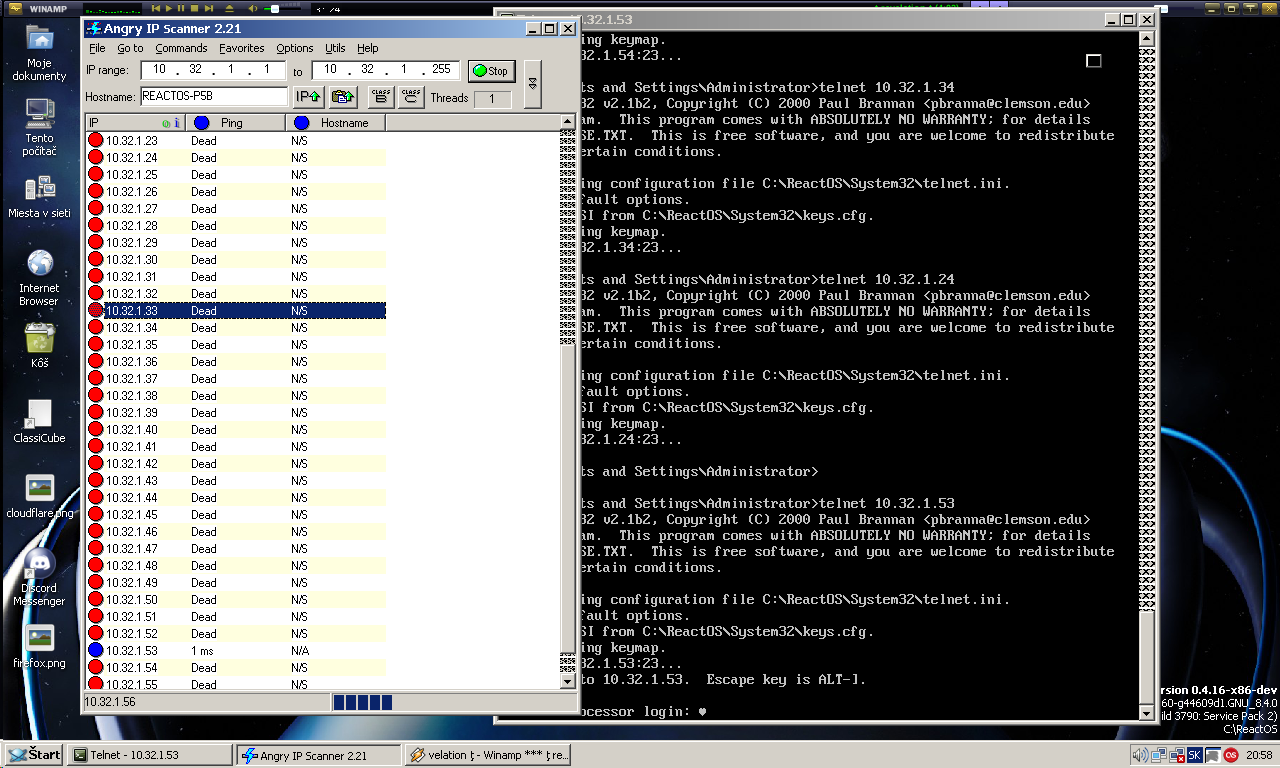The image size is (1280, 768).
Task: Click the Ping column header
Action: [231, 123]
